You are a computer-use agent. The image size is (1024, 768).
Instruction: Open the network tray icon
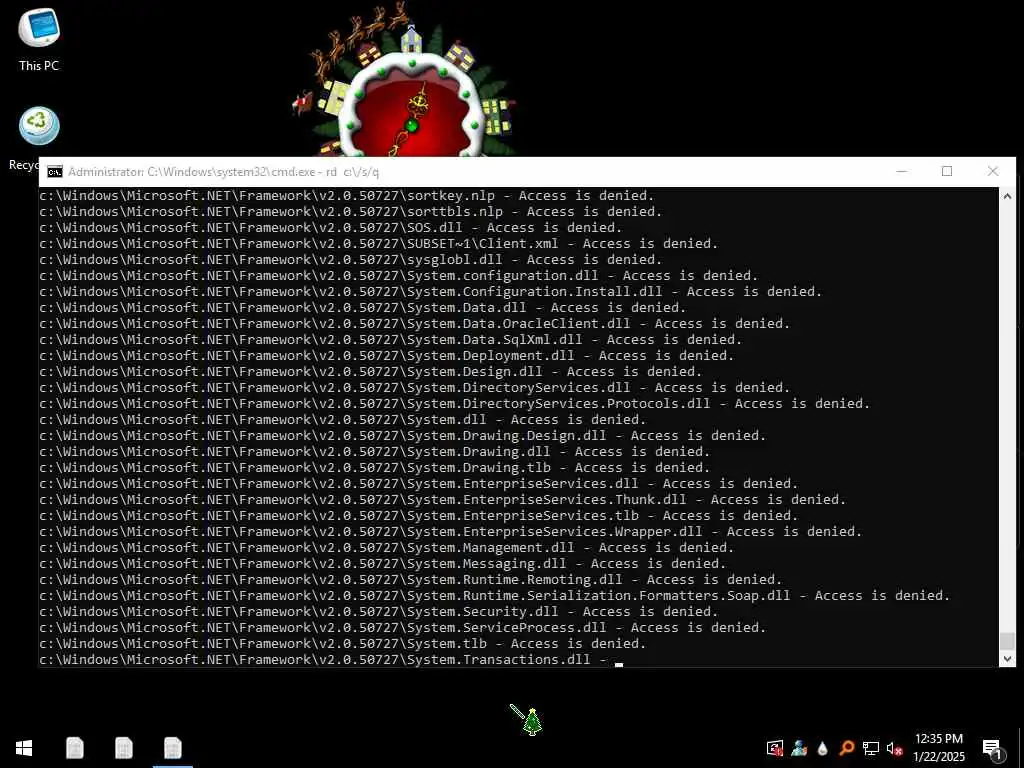pyautogui.click(x=871, y=748)
